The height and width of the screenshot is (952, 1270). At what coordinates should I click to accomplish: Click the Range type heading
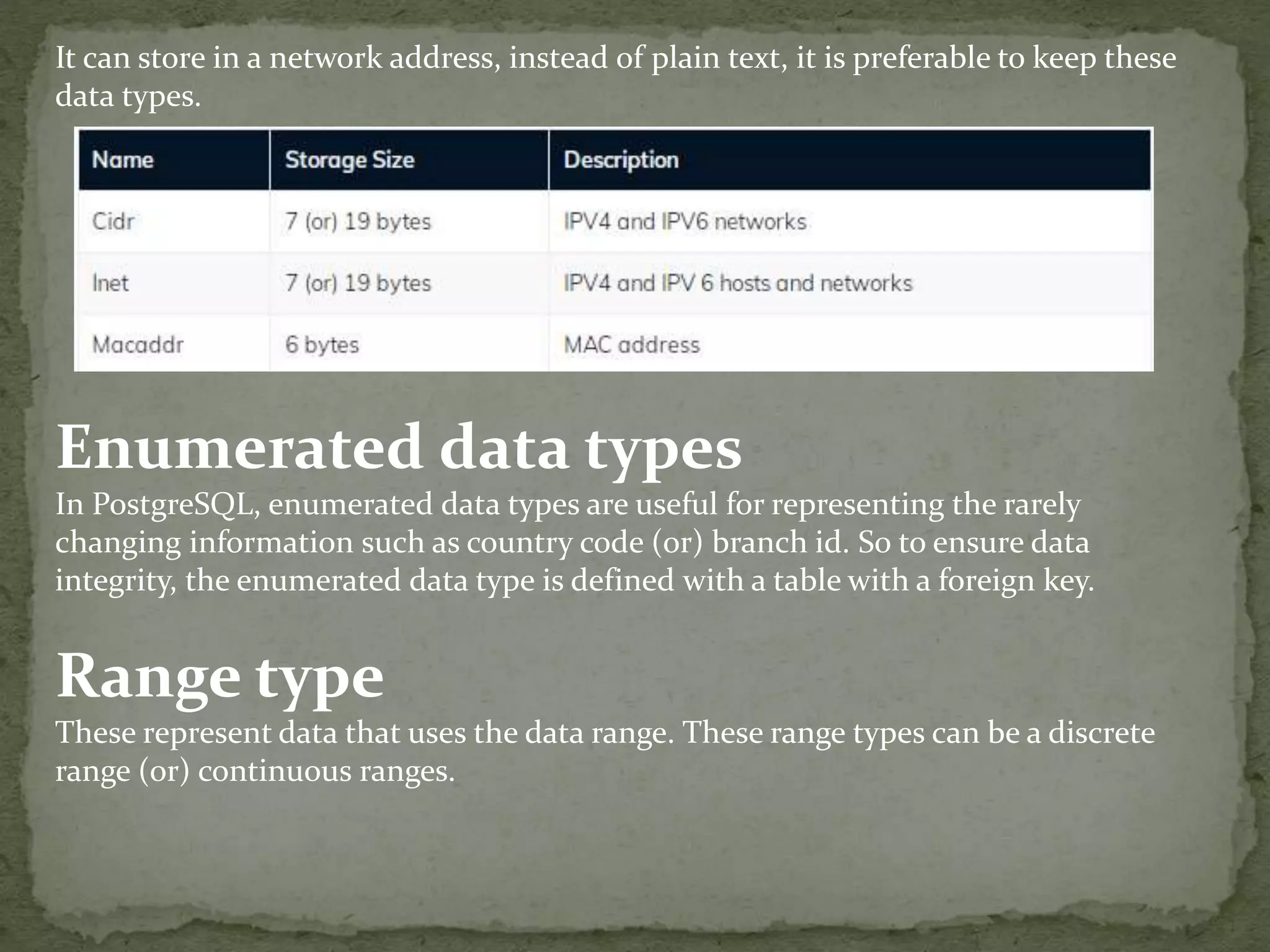click(220, 677)
